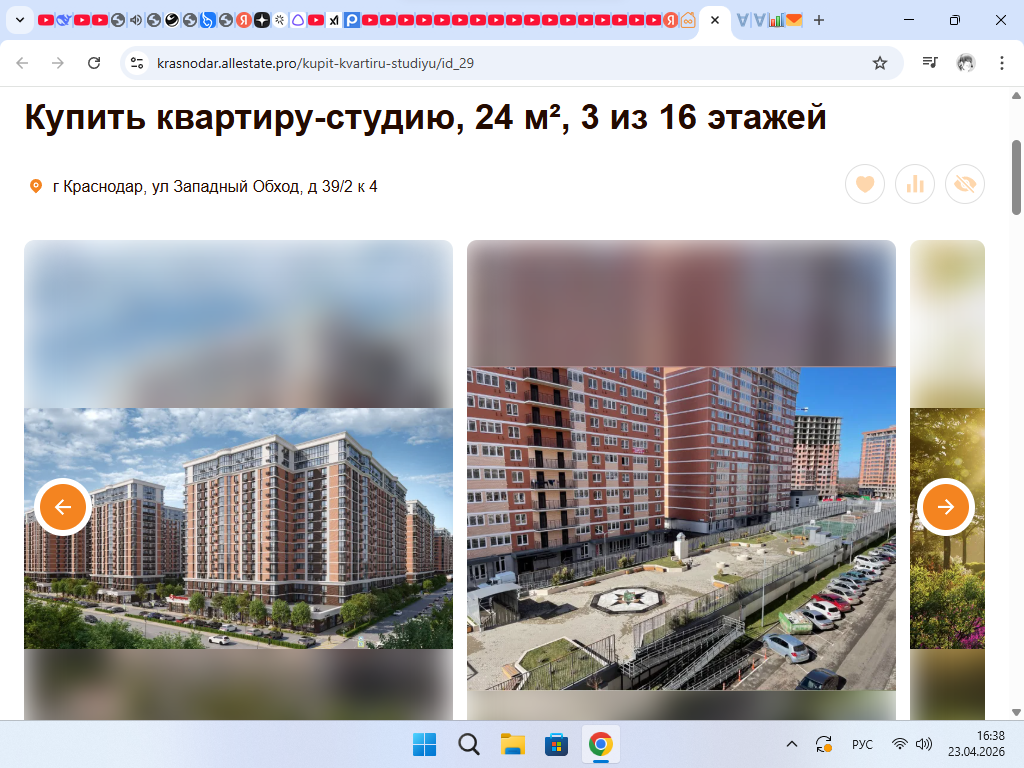The image size is (1024, 768).
Task: View site information icon in address bar
Action: coord(137,63)
